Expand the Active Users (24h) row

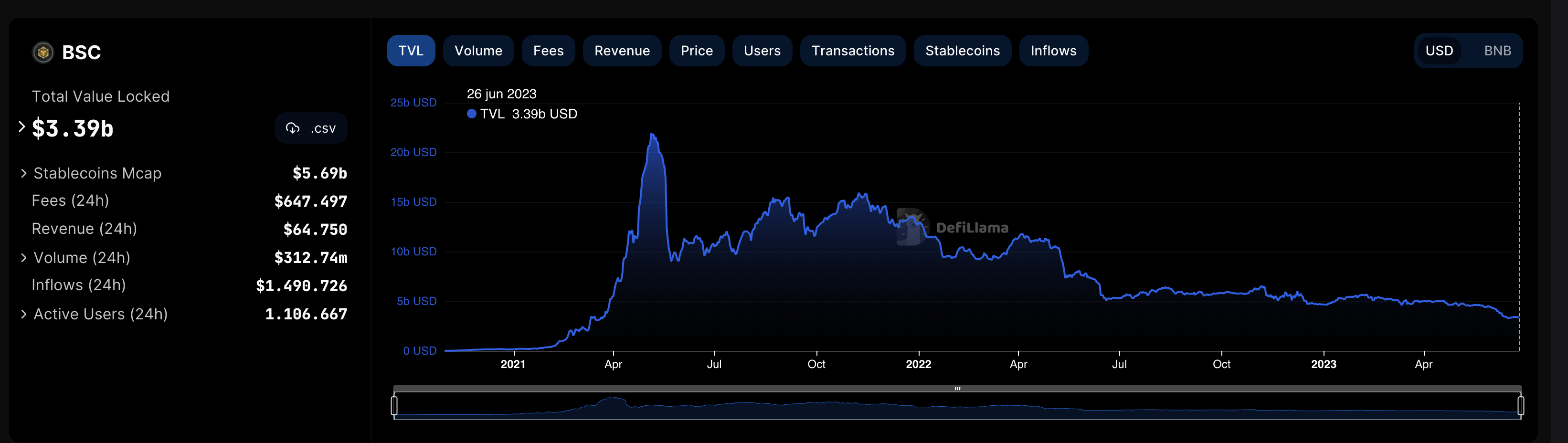click(x=24, y=314)
